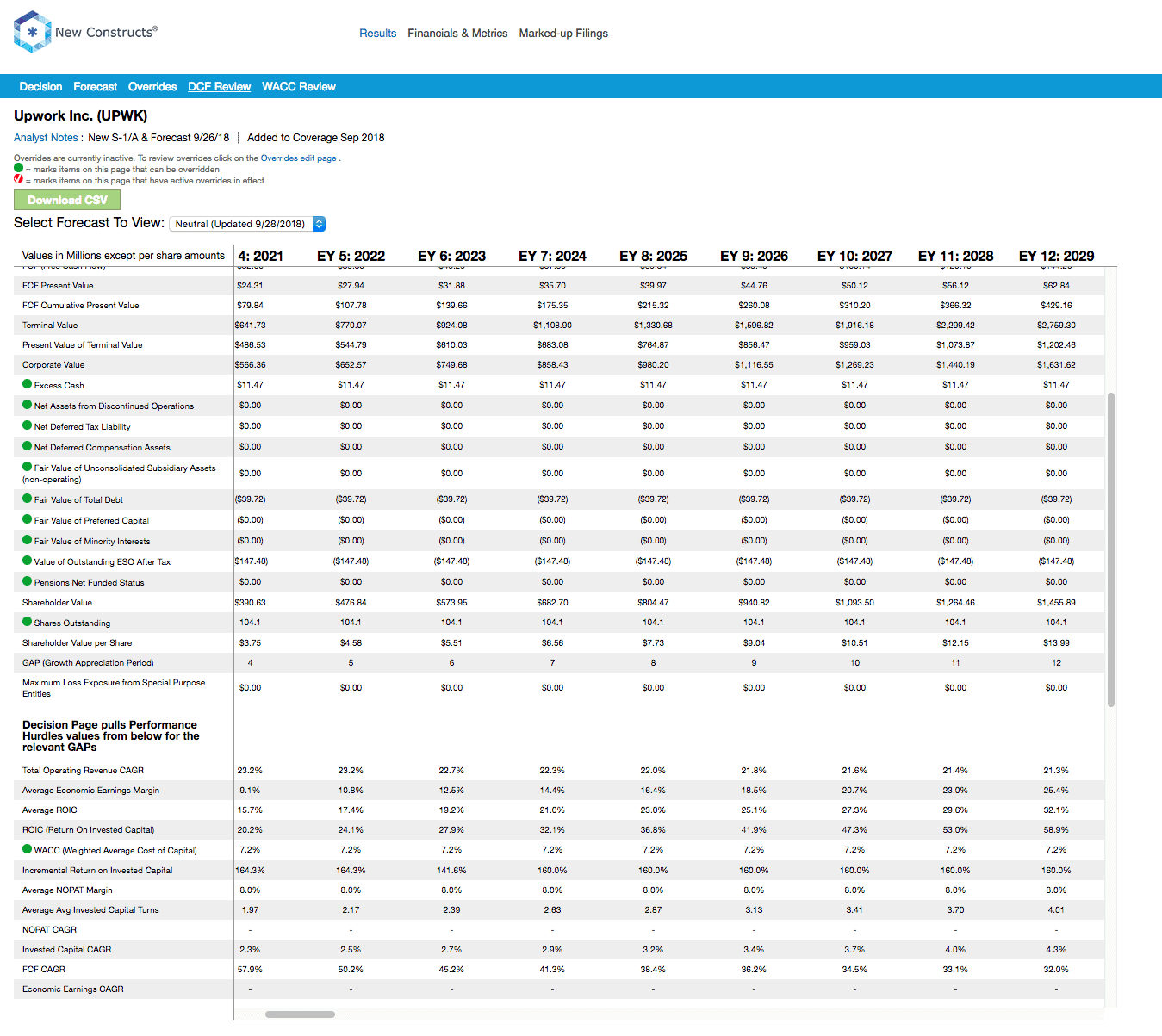Open the Analyst Notes link

[46, 138]
